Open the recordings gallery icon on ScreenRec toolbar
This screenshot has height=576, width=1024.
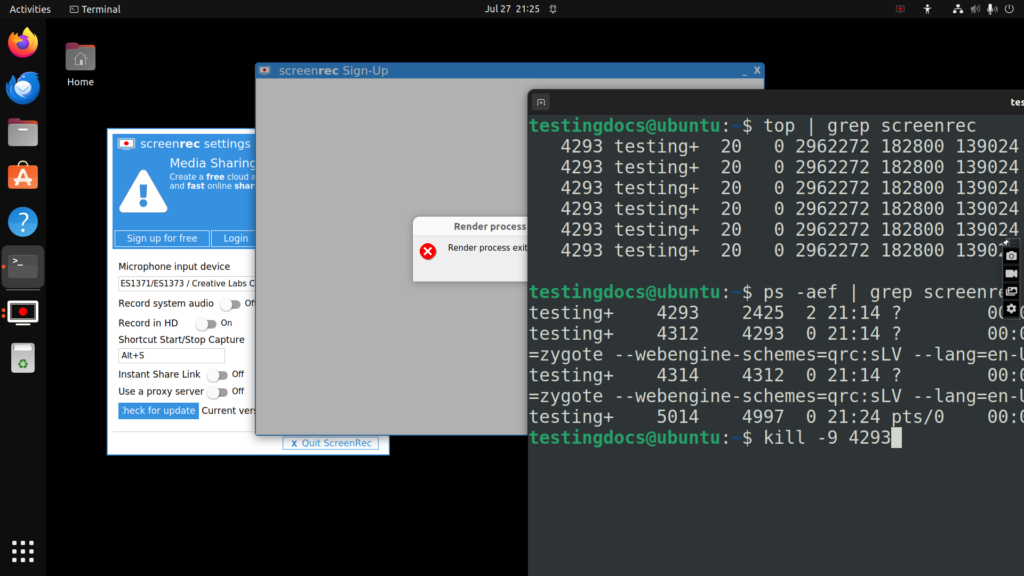point(1011,291)
